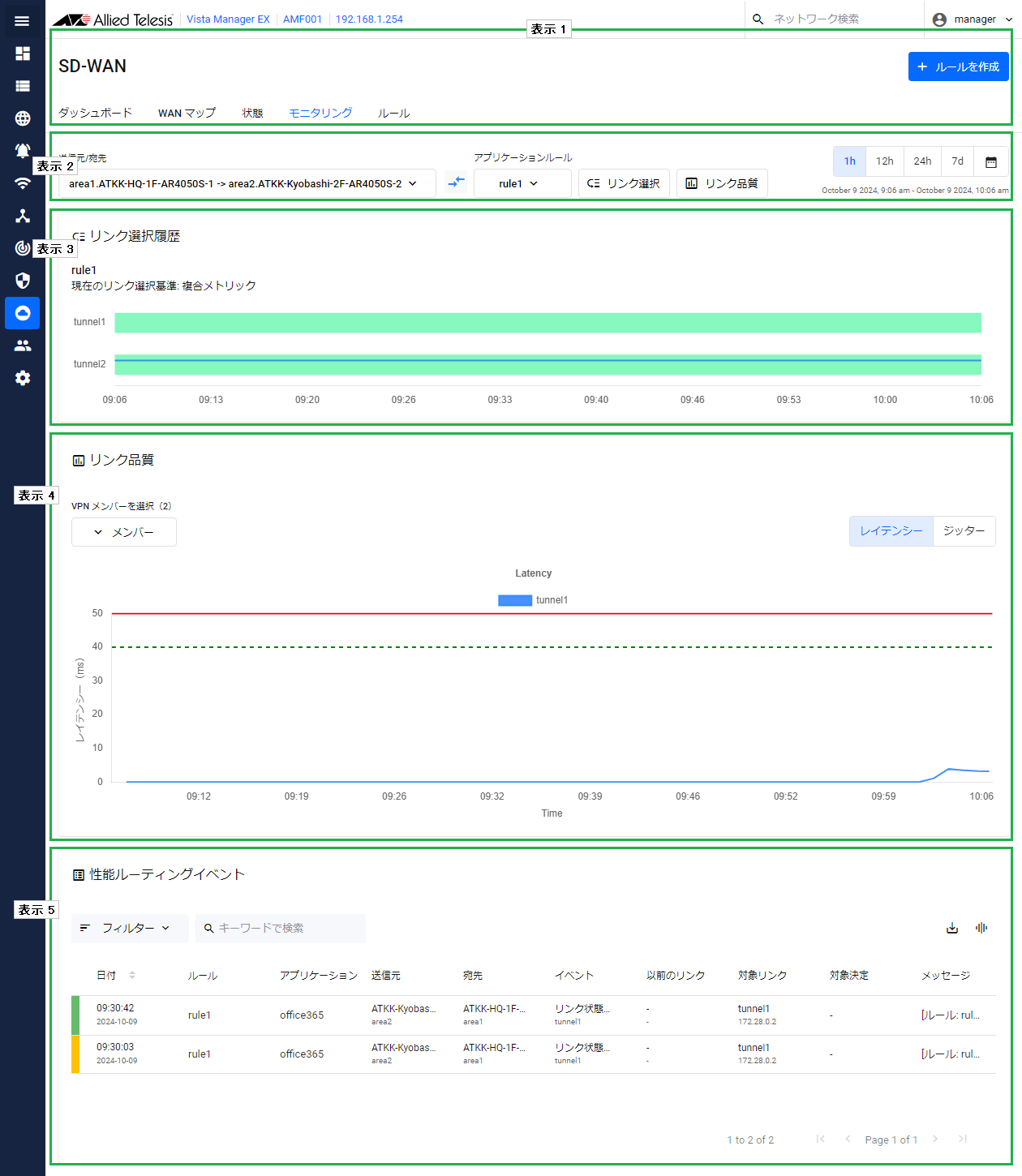Toggle the tunnel1 legend color swatch

(x=514, y=600)
